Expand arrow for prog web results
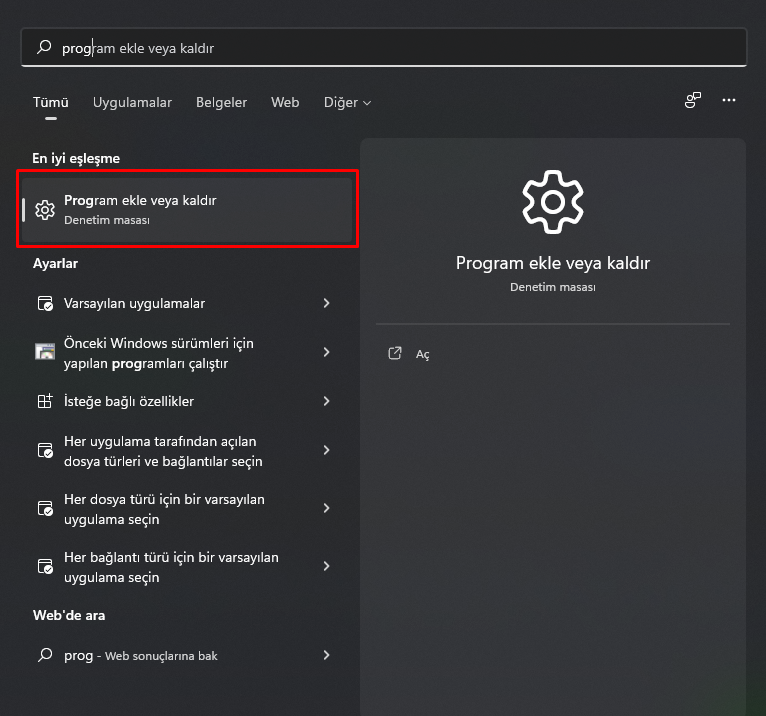 (326, 655)
